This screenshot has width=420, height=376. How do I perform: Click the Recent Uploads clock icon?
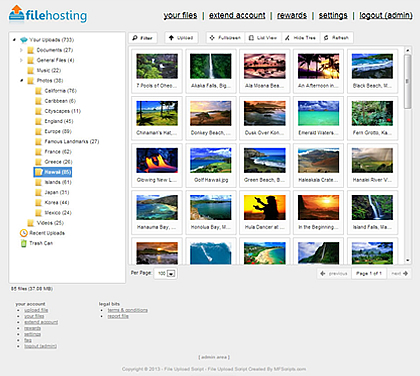pyautogui.click(x=24, y=233)
